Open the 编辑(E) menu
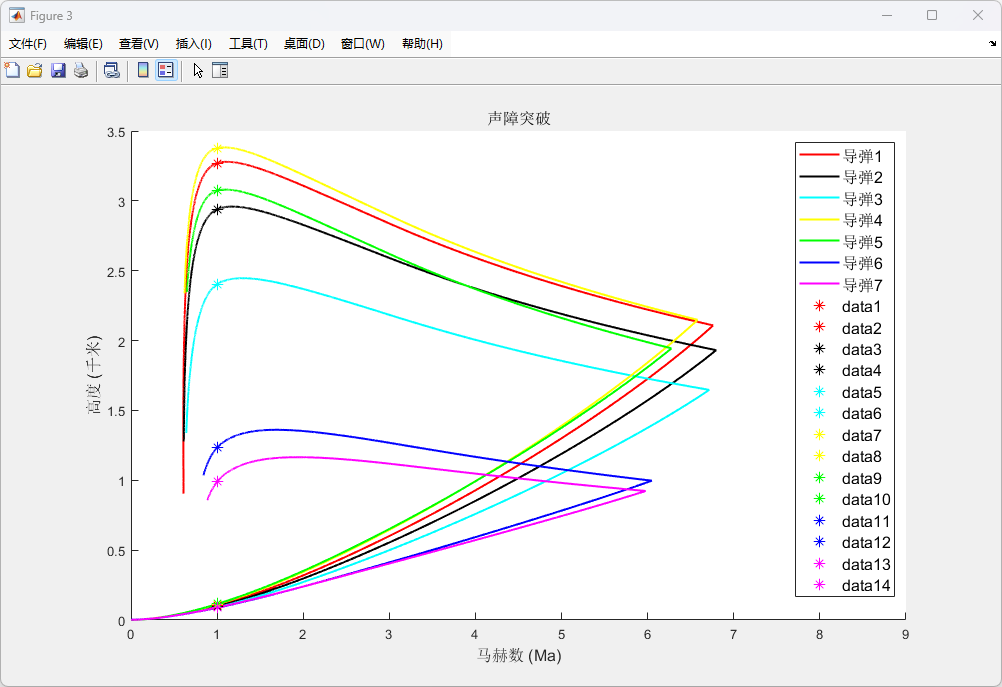Image resolution: width=1002 pixels, height=687 pixels. (x=83, y=44)
